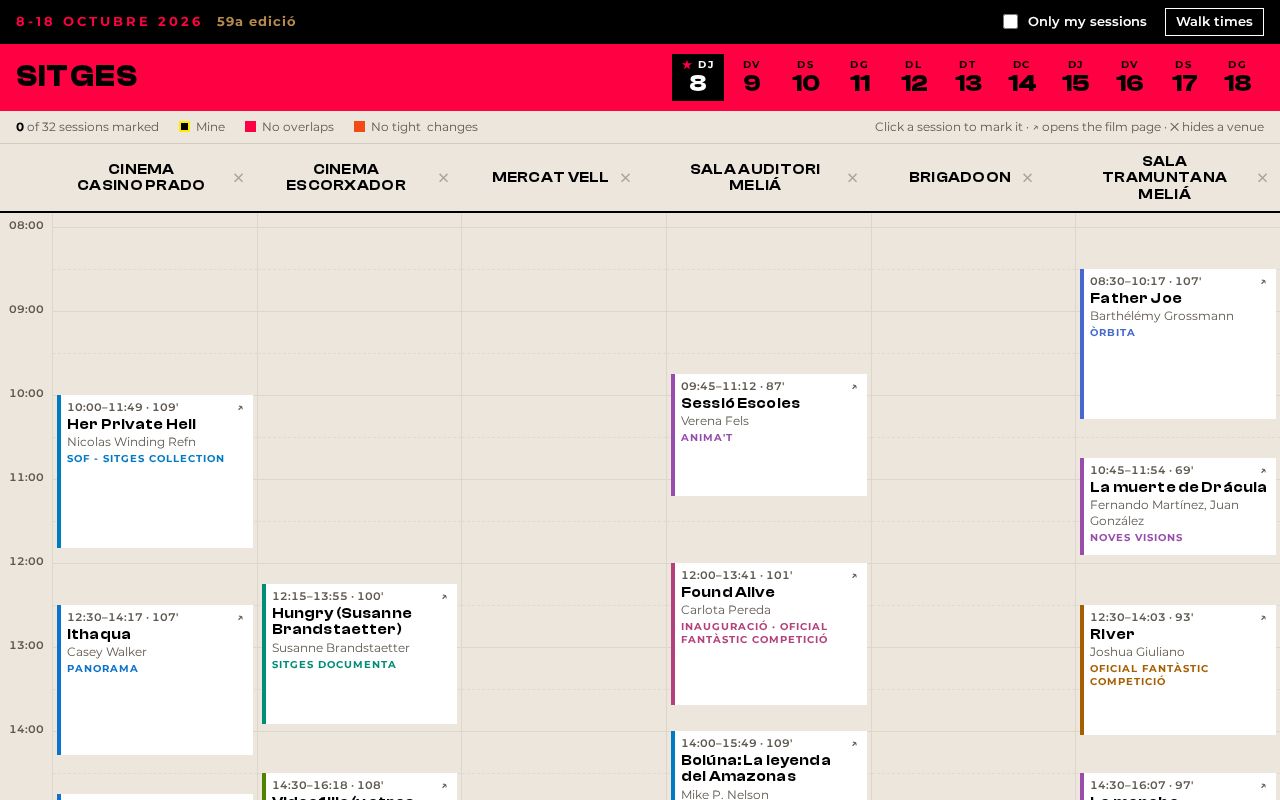Image resolution: width=1280 pixels, height=800 pixels.
Task: Click the SITGES festival logo
Action: pyautogui.click(x=77, y=77)
